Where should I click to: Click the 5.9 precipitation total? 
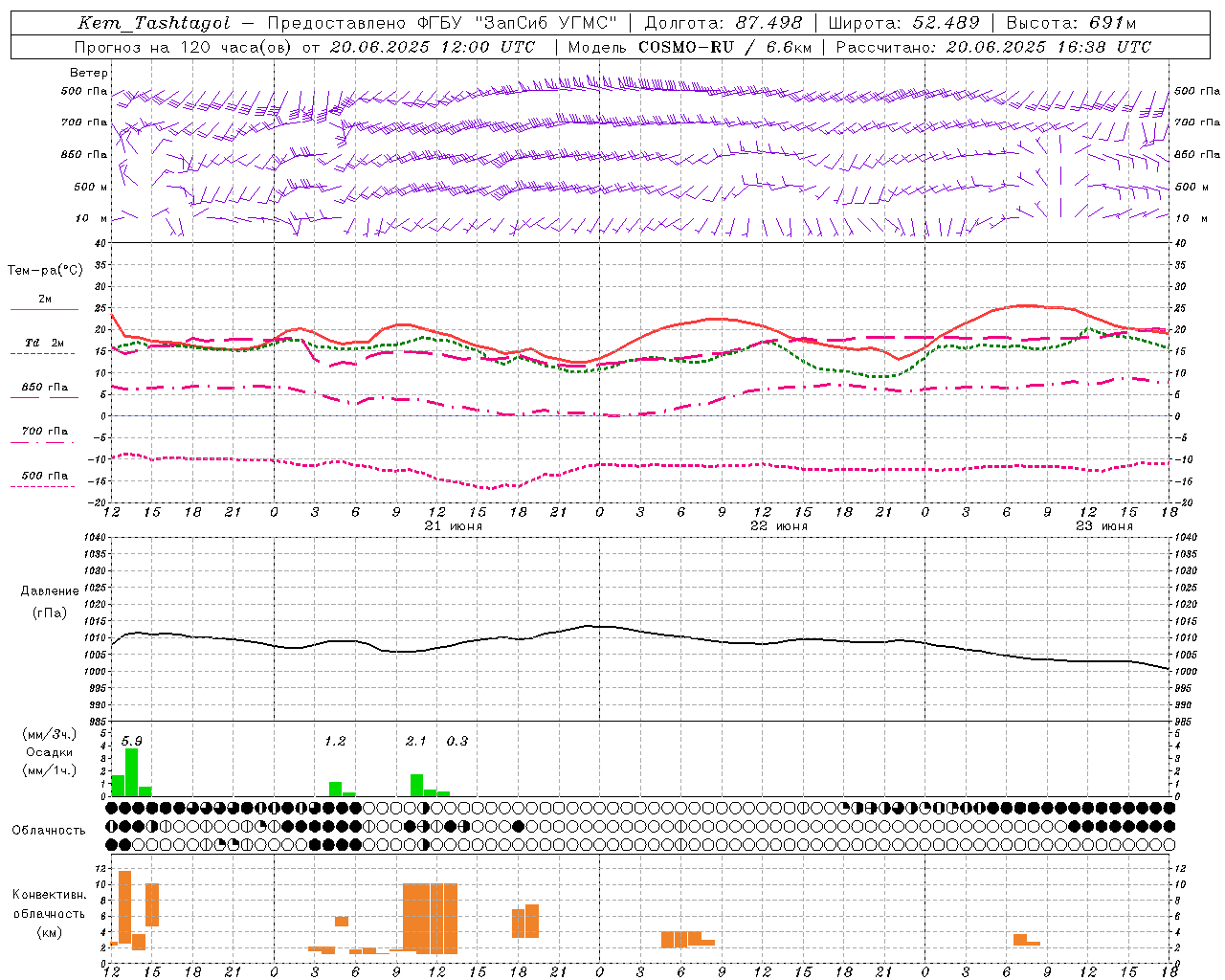click(x=132, y=741)
